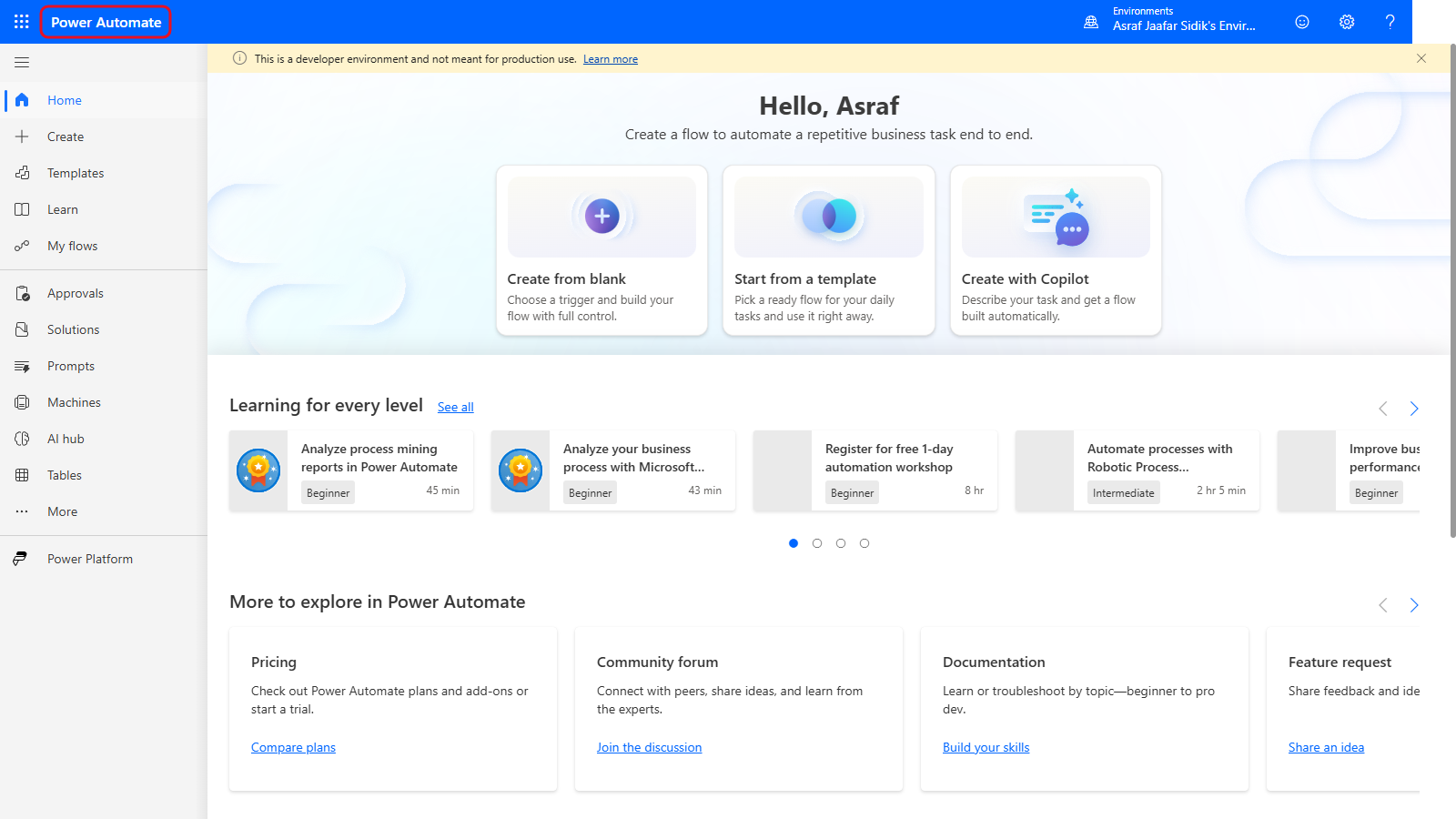Click the Power Automate title in header
The image size is (1456, 819).
coord(106,22)
